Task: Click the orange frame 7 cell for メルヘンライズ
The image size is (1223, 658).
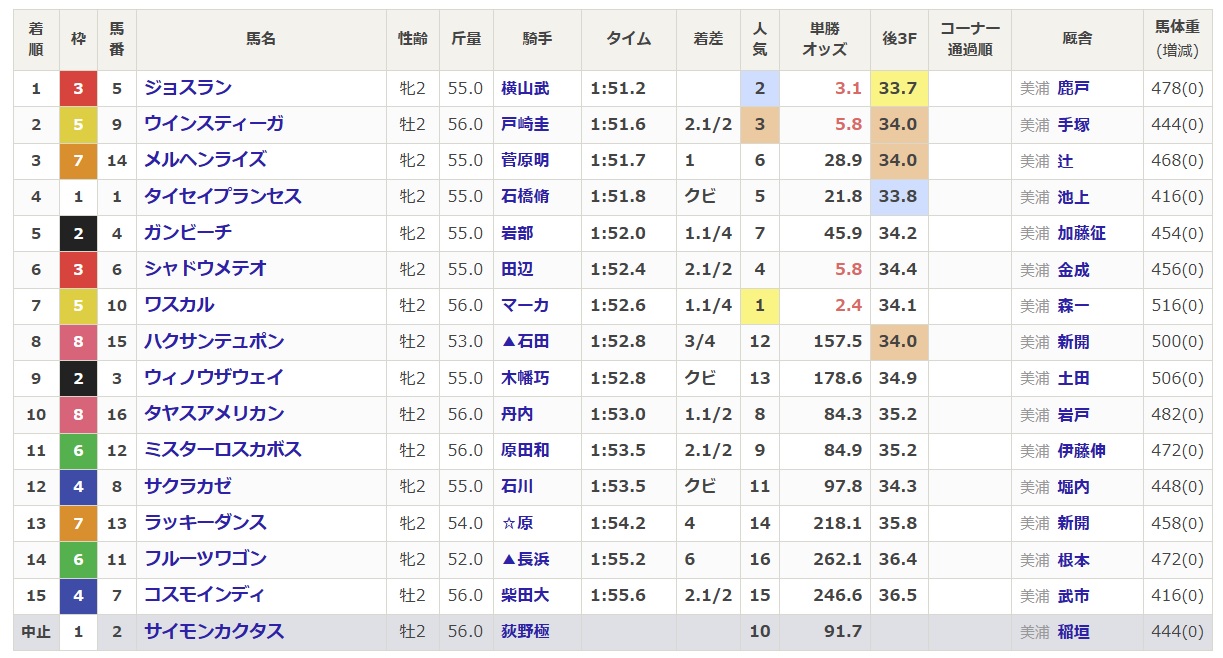Action: pos(78,160)
